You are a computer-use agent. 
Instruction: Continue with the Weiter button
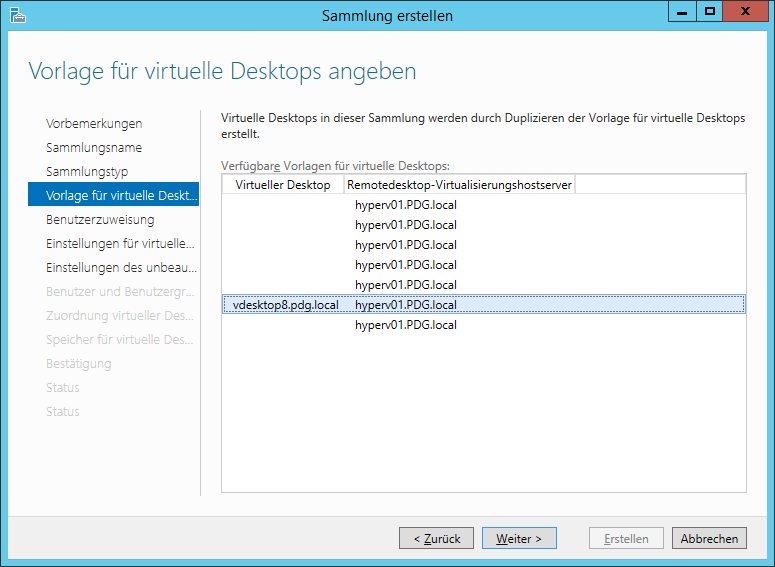[x=519, y=538]
